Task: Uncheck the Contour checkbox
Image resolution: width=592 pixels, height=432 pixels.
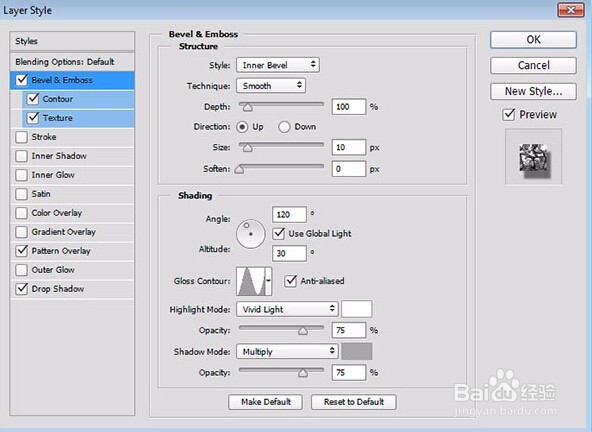Action: coord(33,99)
